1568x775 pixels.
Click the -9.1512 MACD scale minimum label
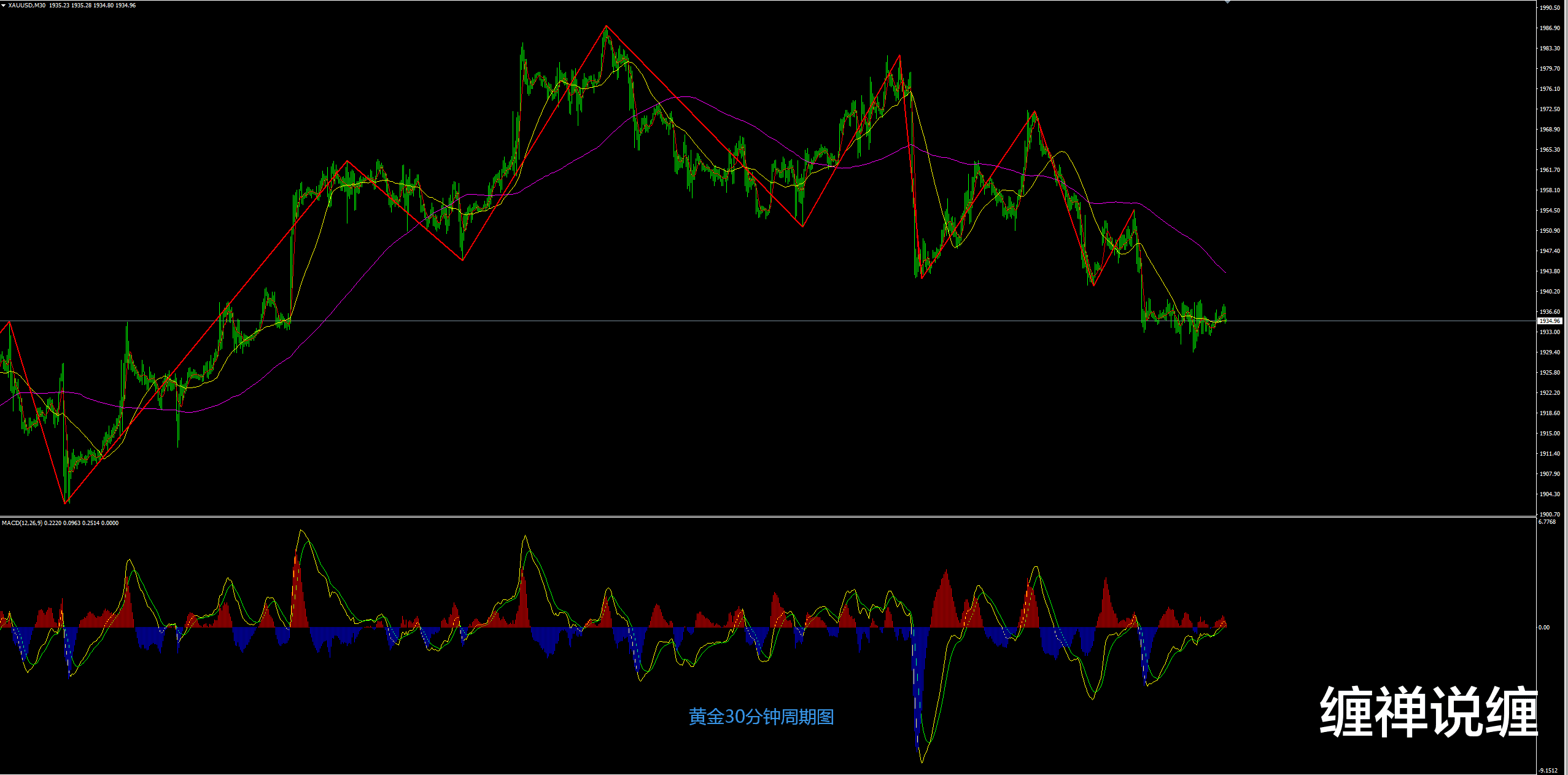1548,770
